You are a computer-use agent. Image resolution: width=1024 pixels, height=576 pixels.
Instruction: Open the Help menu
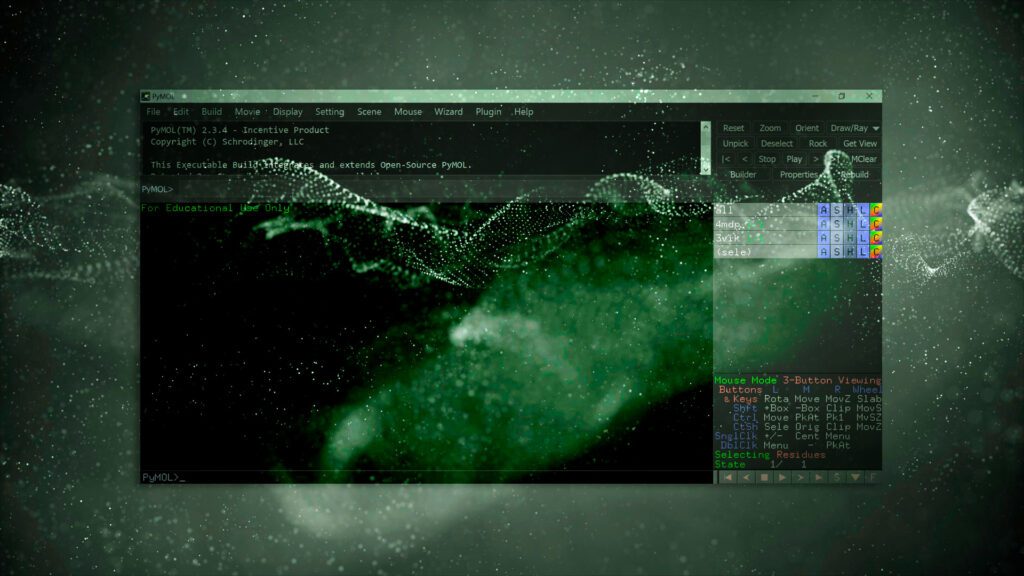(x=524, y=112)
